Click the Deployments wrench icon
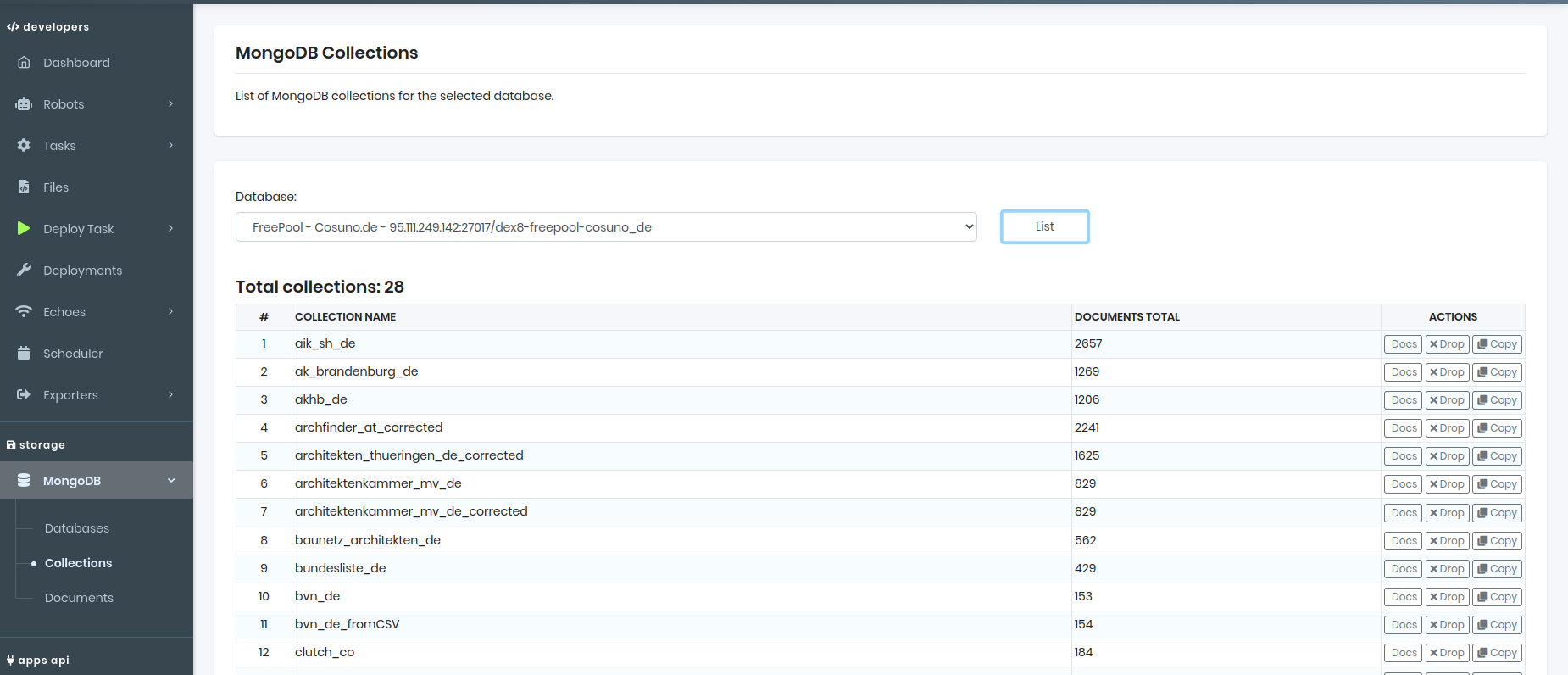The image size is (1568, 675). click(24, 271)
